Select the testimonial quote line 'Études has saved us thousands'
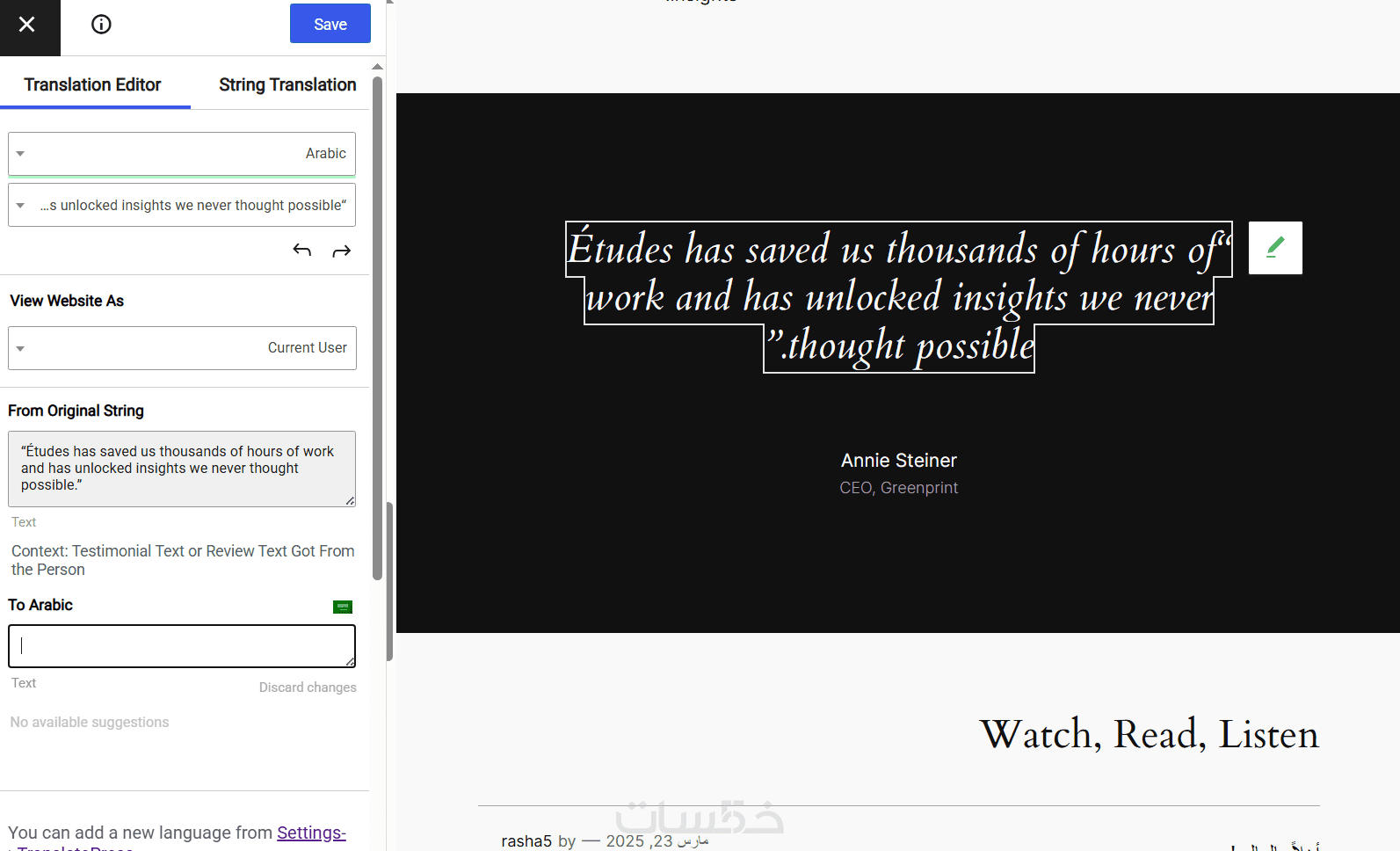The image size is (1400, 851). (899, 249)
